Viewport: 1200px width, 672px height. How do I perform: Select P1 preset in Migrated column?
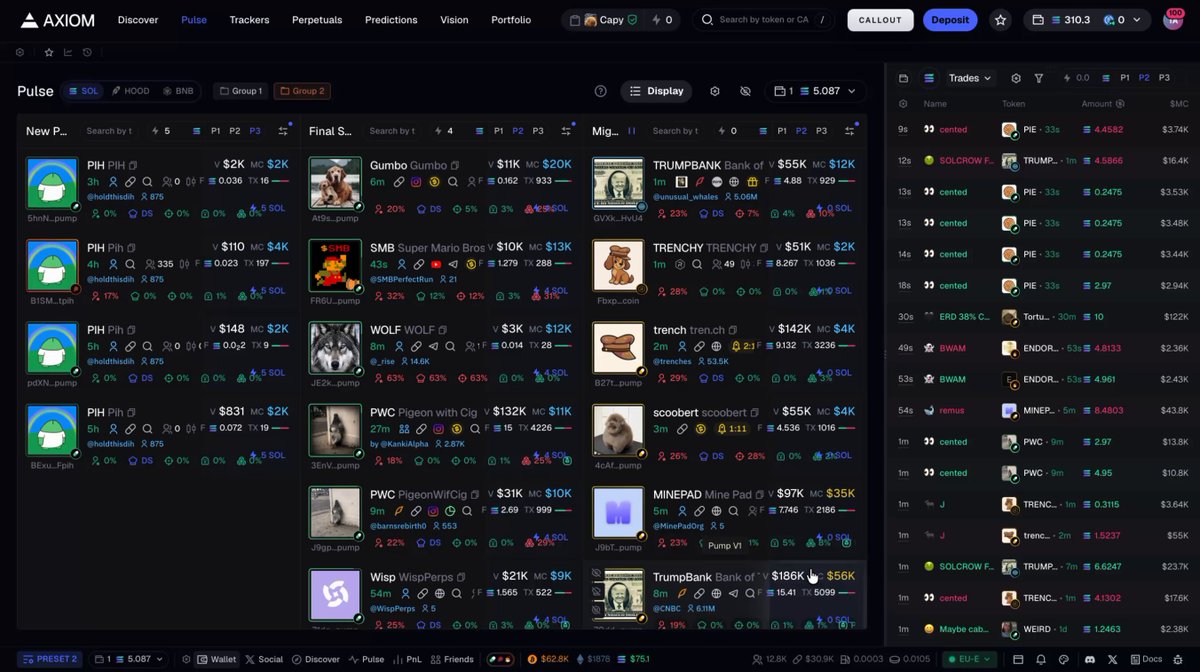(781, 131)
